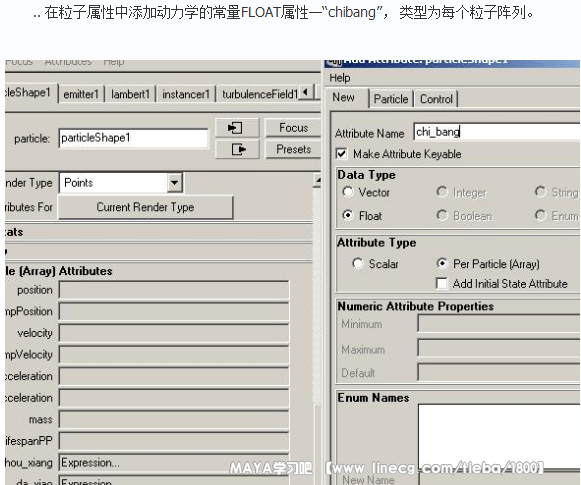Click the particle name field particleShape1
Viewport: 581px width, 485px height.
point(133,138)
